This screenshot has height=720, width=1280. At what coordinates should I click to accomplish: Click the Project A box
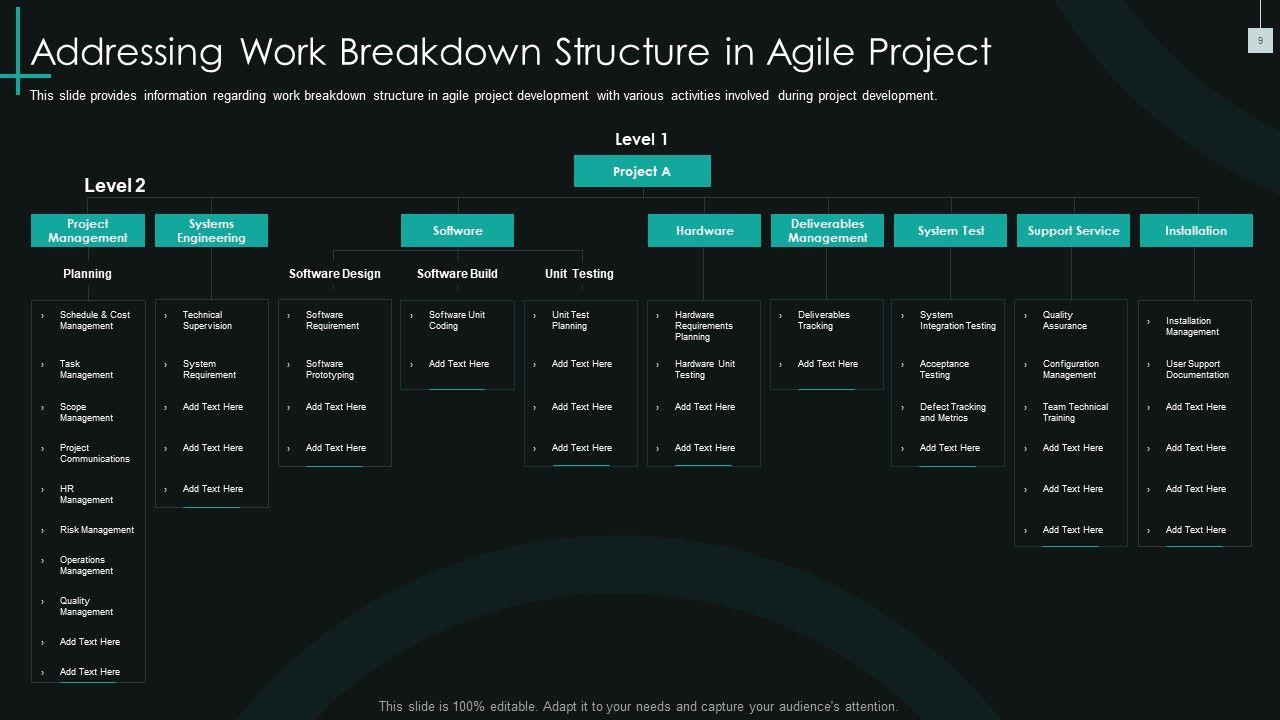pyautogui.click(x=642, y=171)
